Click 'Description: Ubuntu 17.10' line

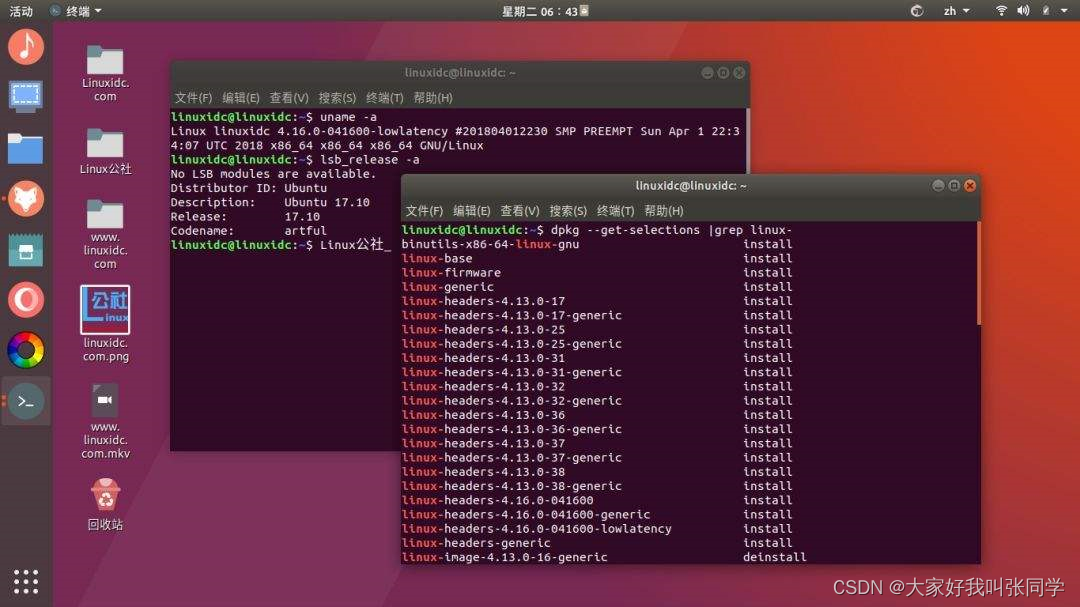click(x=270, y=203)
